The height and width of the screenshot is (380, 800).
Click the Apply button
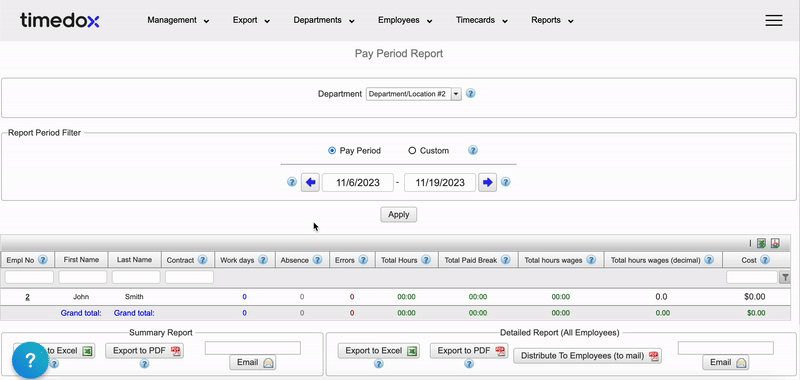[x=398, y=215]
